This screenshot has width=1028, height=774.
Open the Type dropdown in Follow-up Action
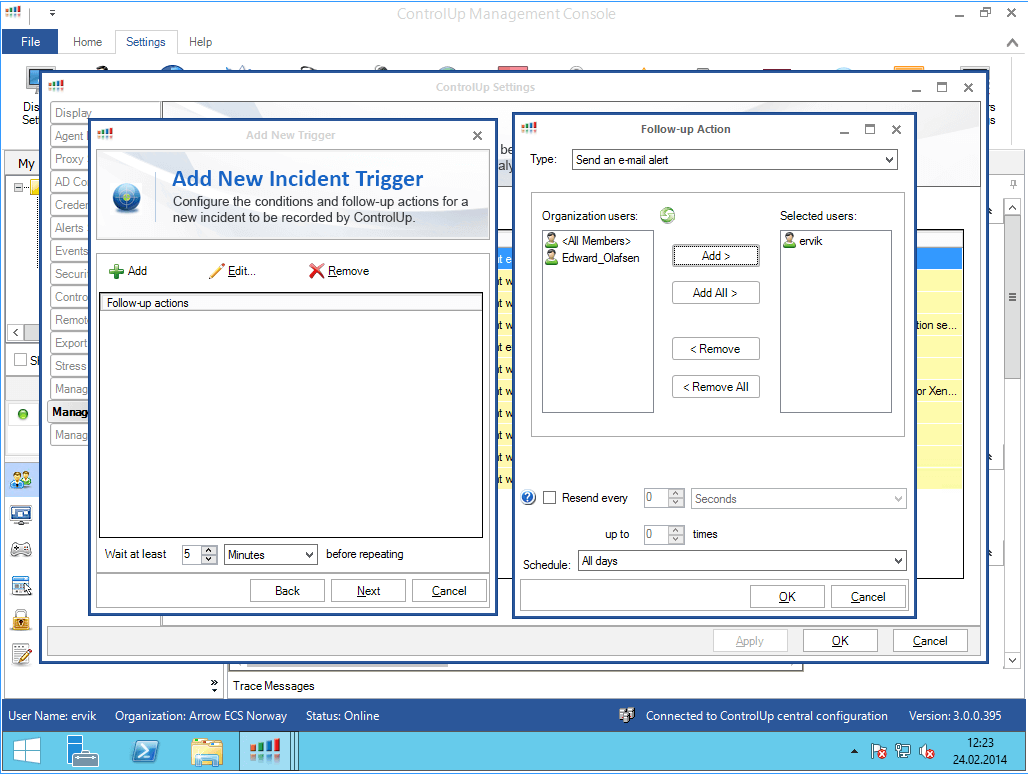point(734,160)
